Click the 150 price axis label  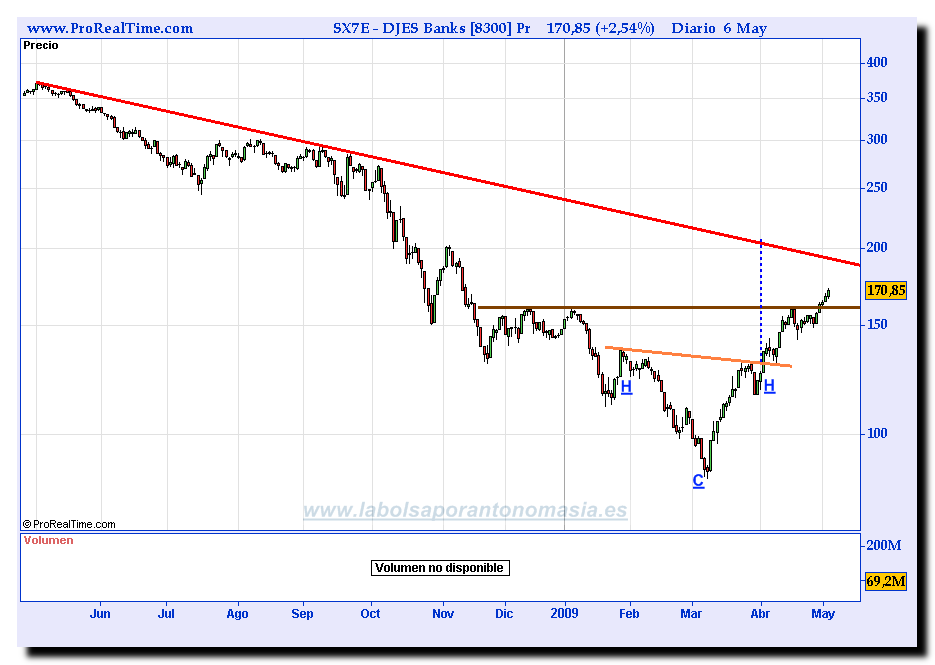click(877, 325)
